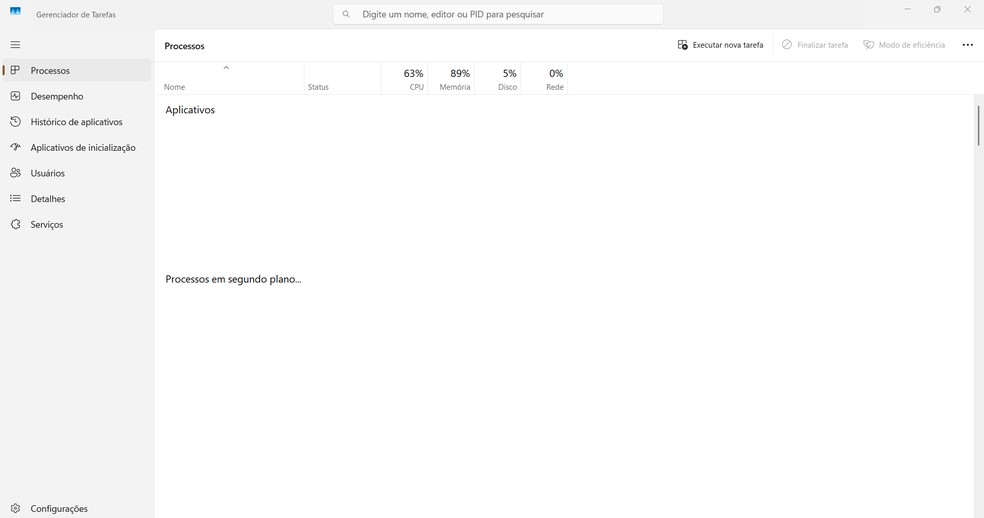Sort by the 0% Rede column
The width and height of the screenshot is (984, 518).
[x=544, y=78]
